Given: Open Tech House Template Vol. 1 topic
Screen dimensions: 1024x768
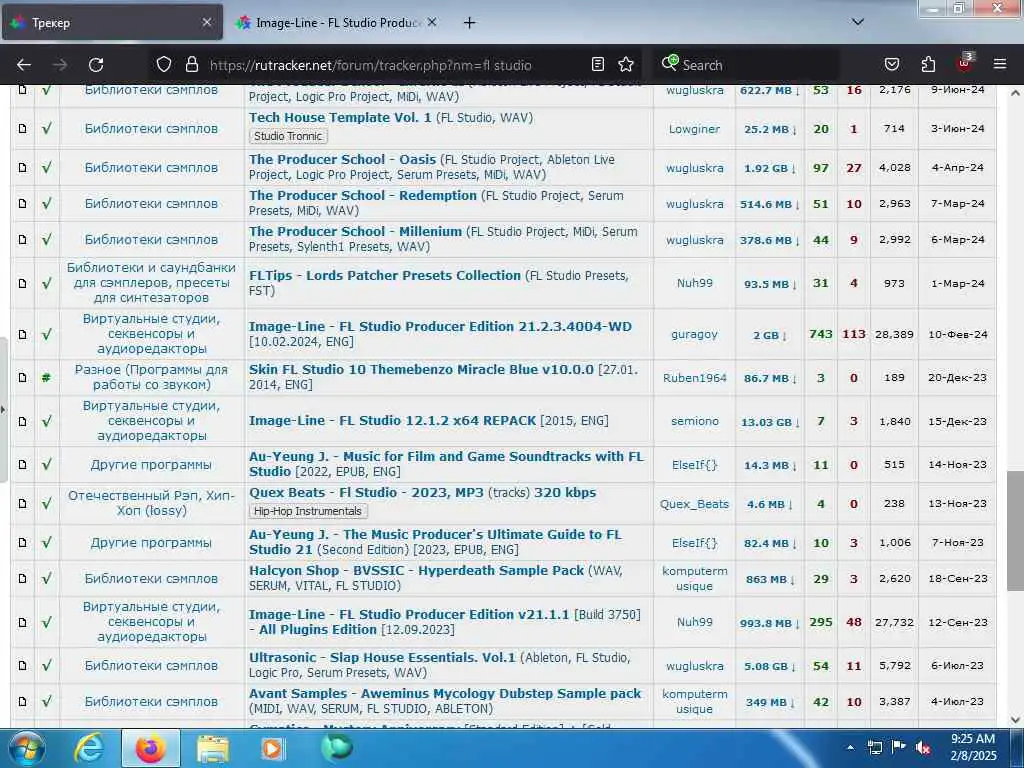Looking at the screenshot, I should tap(340, 118).
